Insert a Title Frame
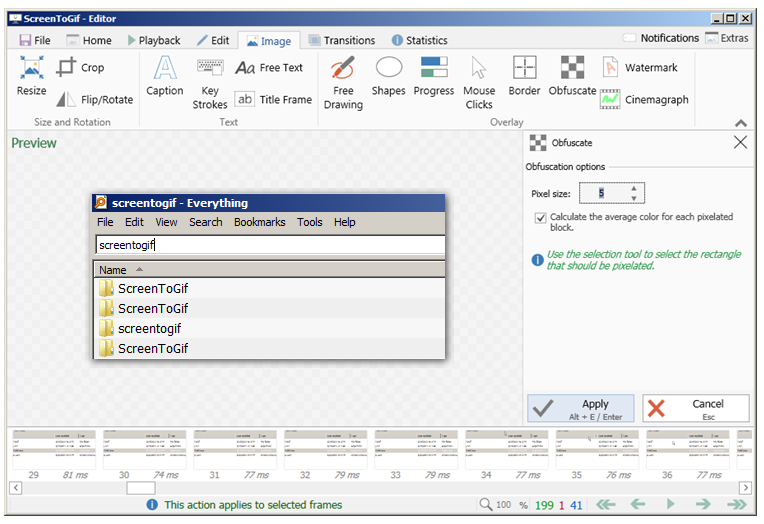The width and height of the screenshot is (764, 524). click(273, 99)
